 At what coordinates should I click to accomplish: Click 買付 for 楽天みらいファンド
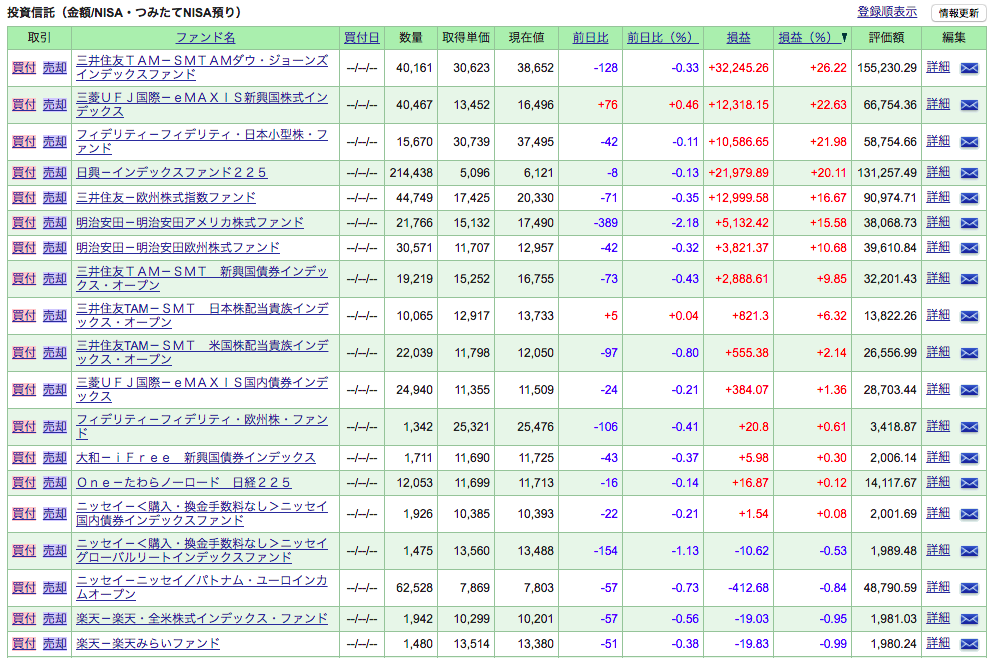[24, 643]
